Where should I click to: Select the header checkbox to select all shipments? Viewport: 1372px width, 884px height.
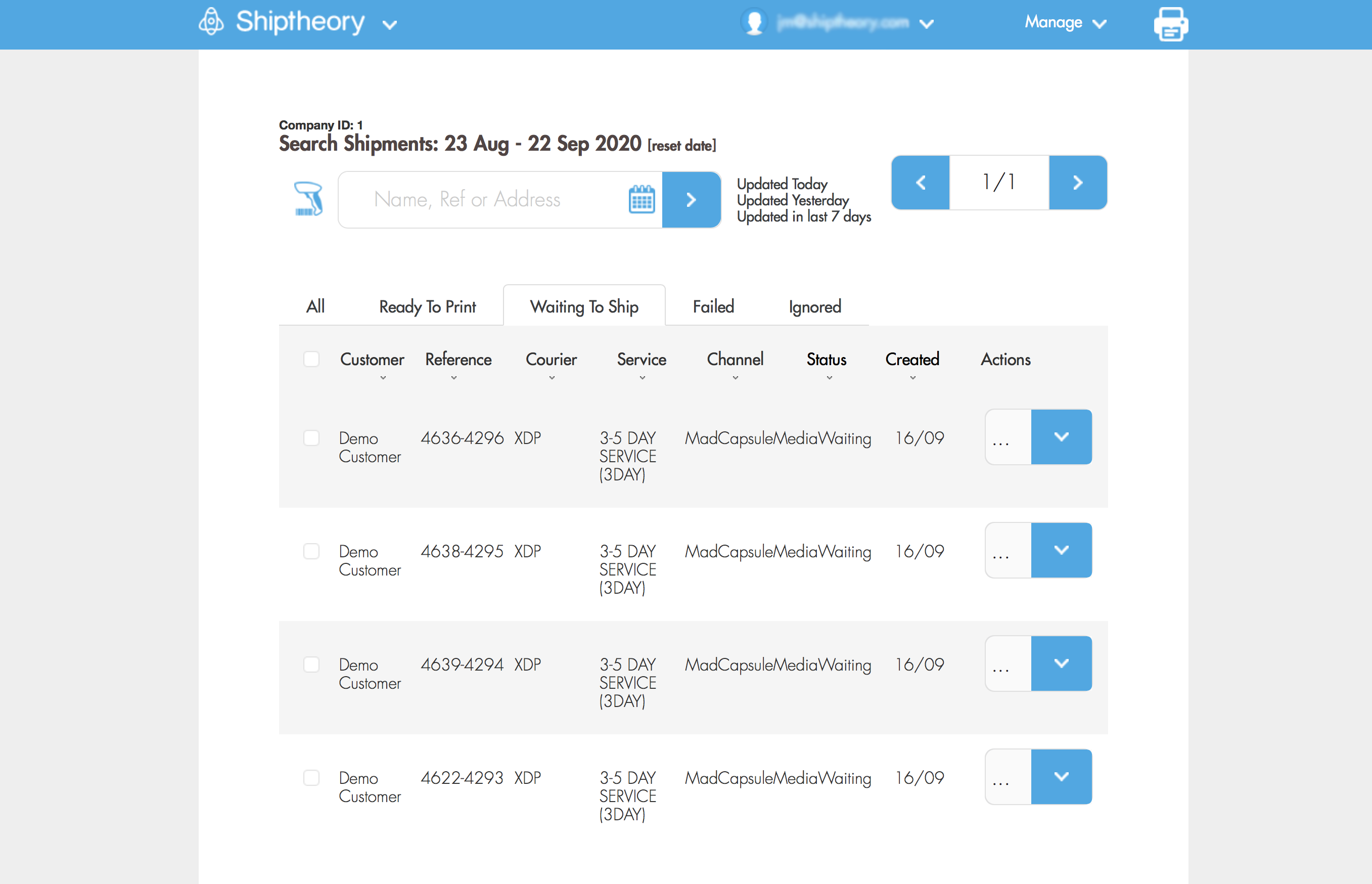pyautogui.click(x=311, y=359)
